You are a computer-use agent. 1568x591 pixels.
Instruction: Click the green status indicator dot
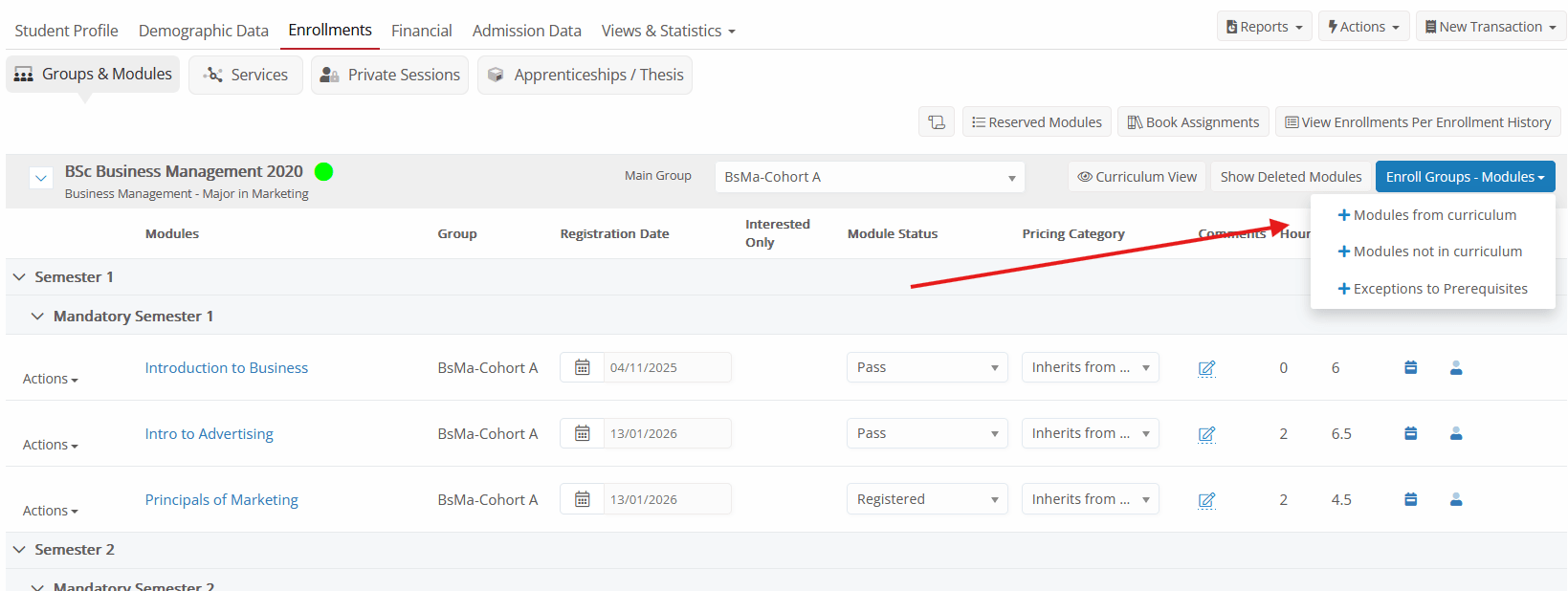(323, 172)
